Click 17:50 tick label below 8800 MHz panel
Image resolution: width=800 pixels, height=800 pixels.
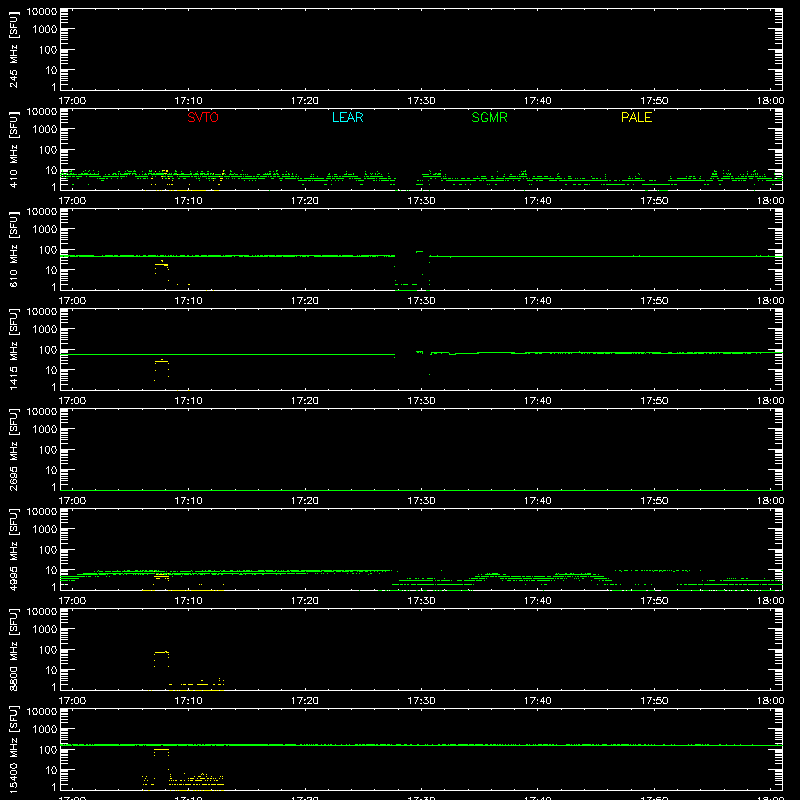(654, 701)
